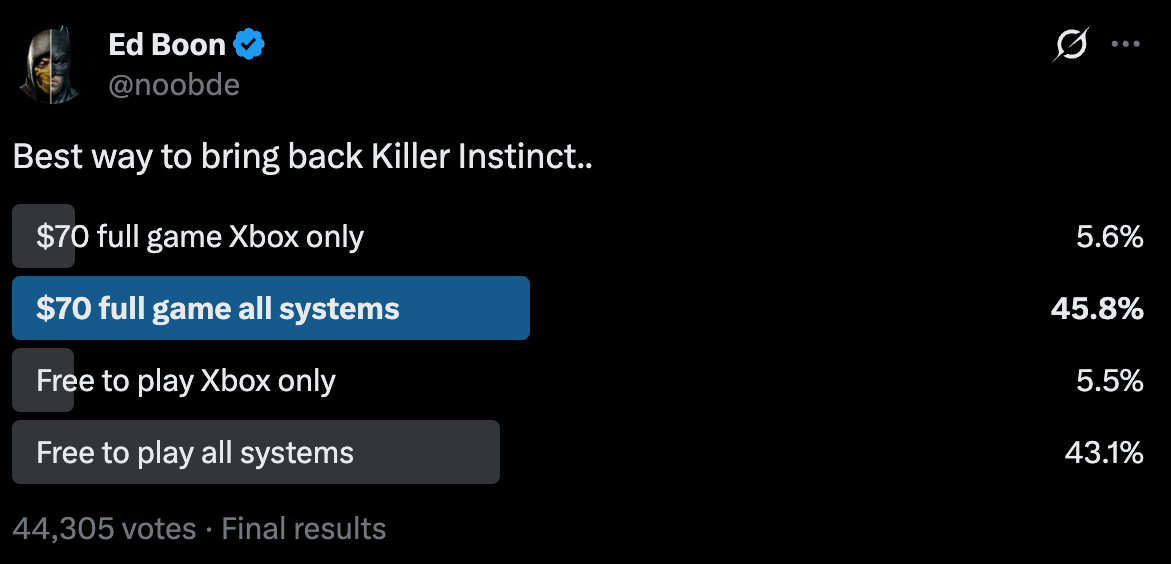
Task: Click the 43.1% result value
Action: pos(1104,453)
